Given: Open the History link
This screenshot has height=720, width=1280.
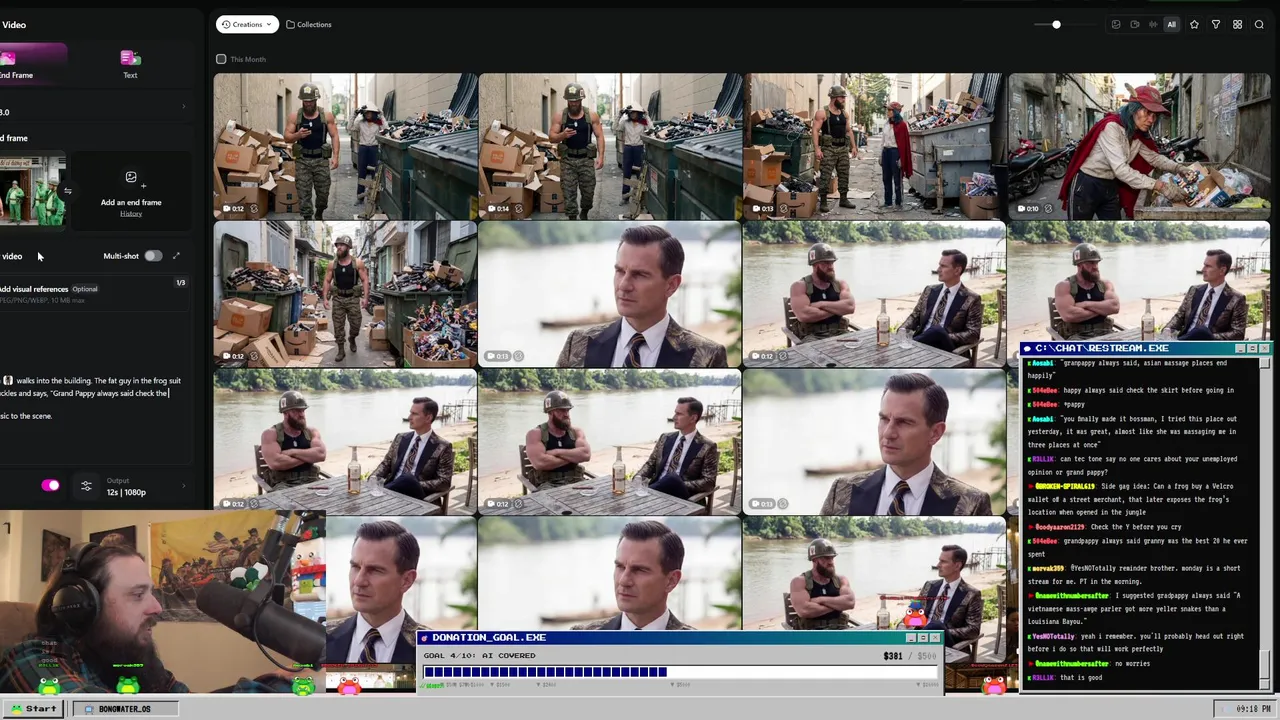Looking at the screenshot, I should point(131,213).
